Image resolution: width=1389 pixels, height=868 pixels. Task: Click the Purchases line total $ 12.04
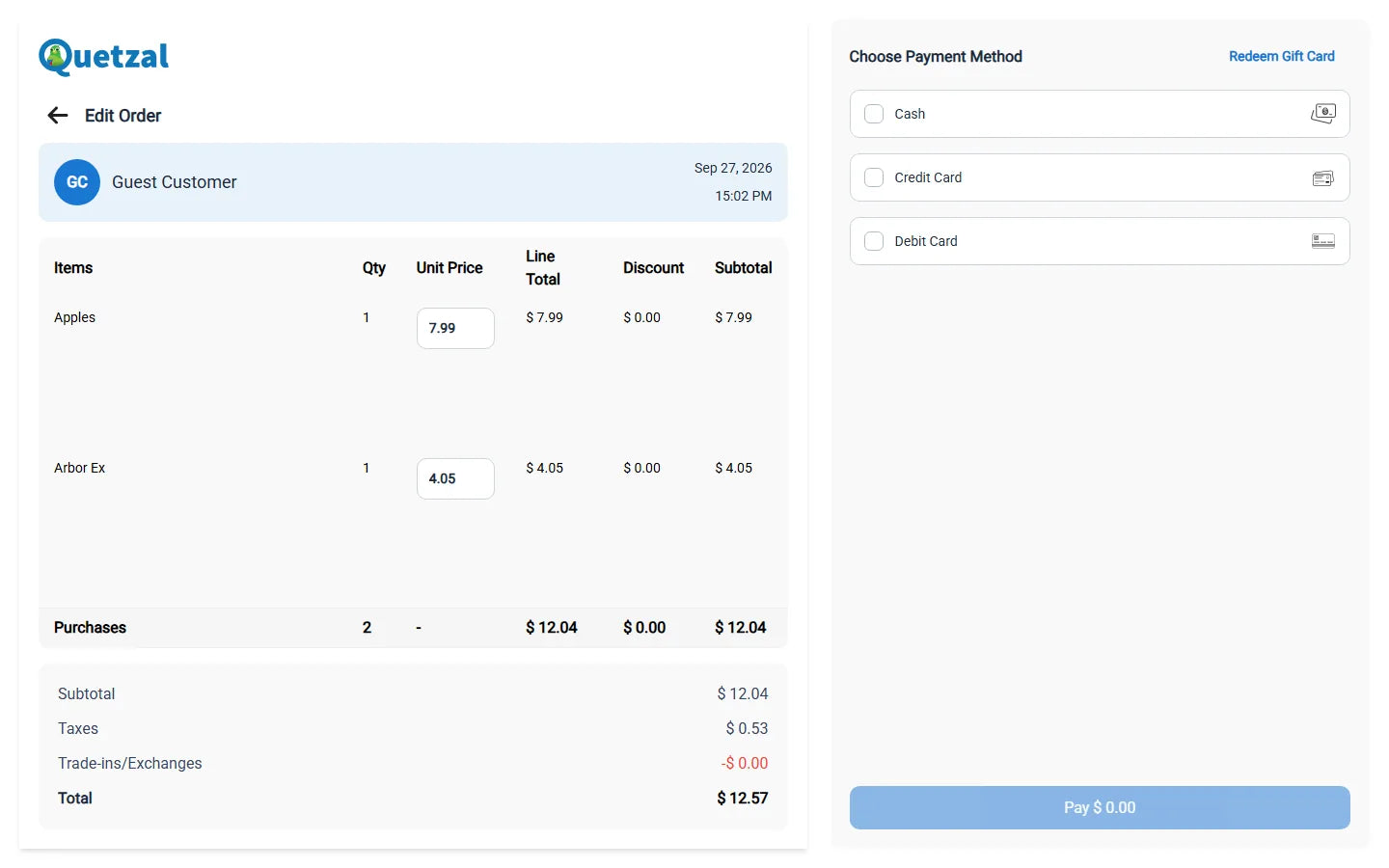pos(552,628)
